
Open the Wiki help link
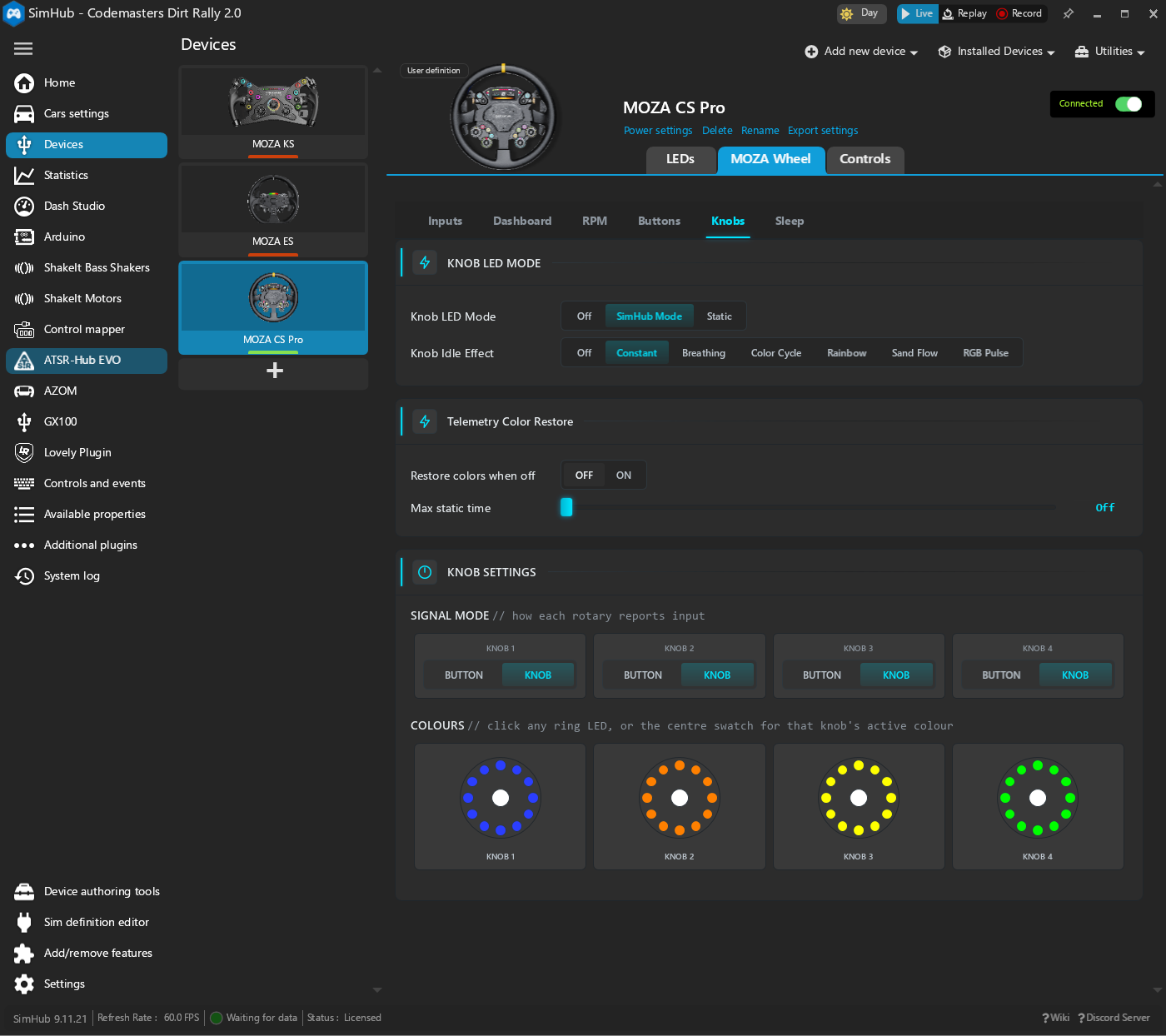point(1056,1018)
